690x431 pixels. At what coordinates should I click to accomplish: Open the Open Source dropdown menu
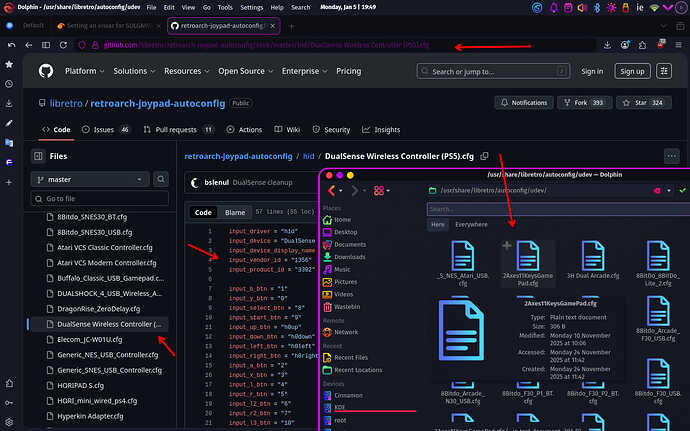click(246, 72)
